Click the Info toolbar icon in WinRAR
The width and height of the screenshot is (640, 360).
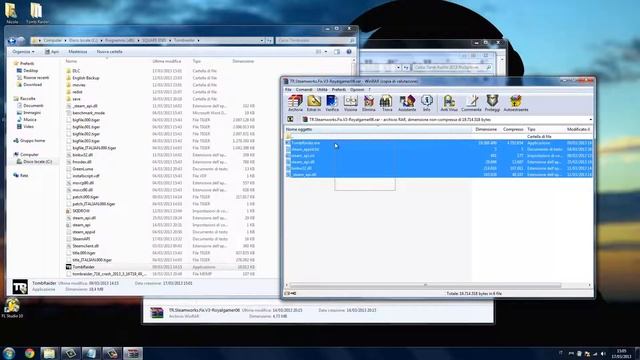(x=427, y=103)
